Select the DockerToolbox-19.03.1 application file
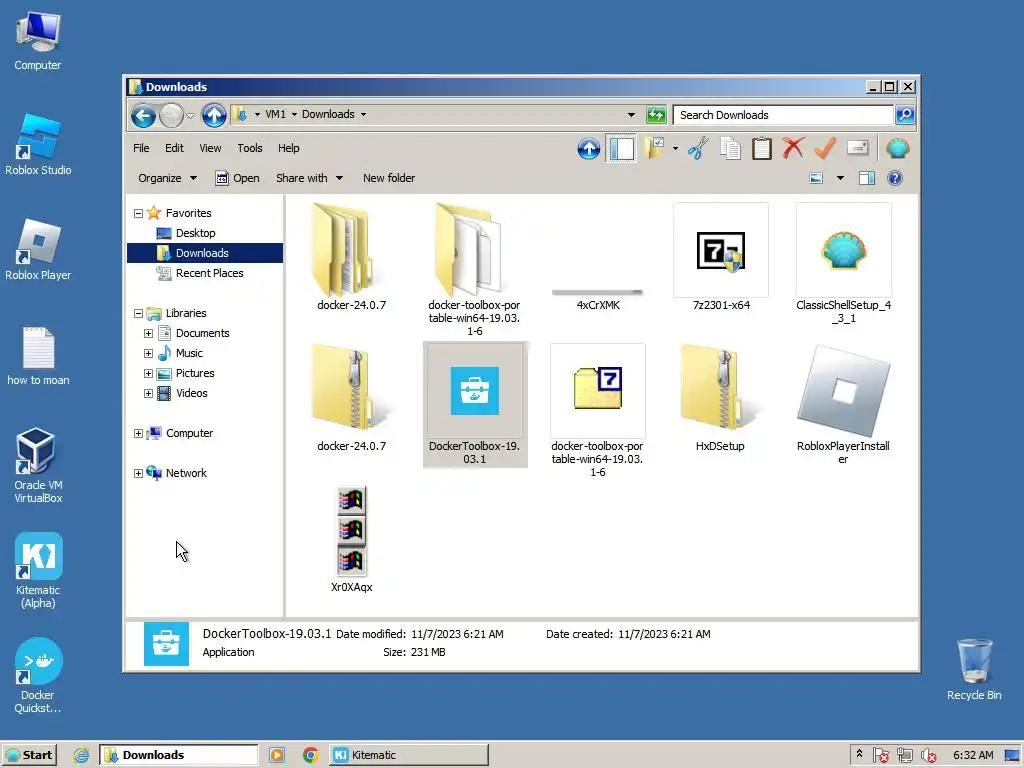Viewport: 1024px width, 768px height. pos(475,404)
